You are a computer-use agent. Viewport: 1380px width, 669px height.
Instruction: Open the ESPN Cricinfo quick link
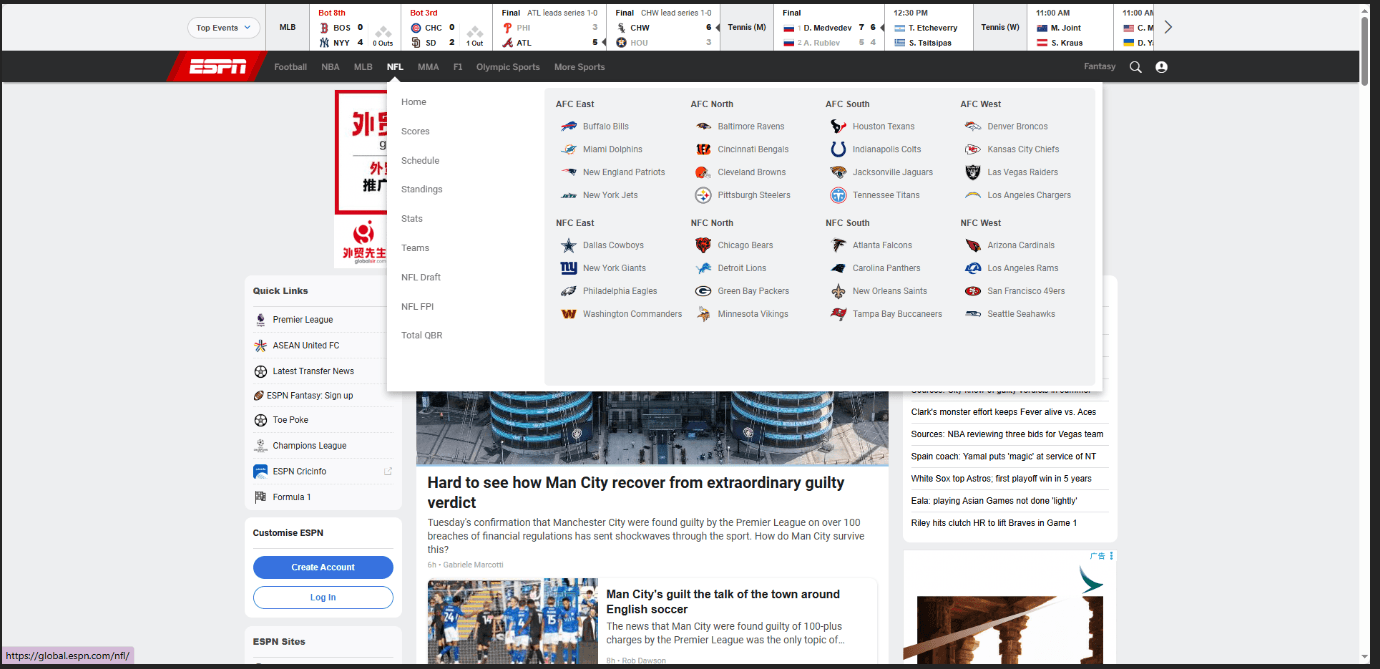(299, 471)
